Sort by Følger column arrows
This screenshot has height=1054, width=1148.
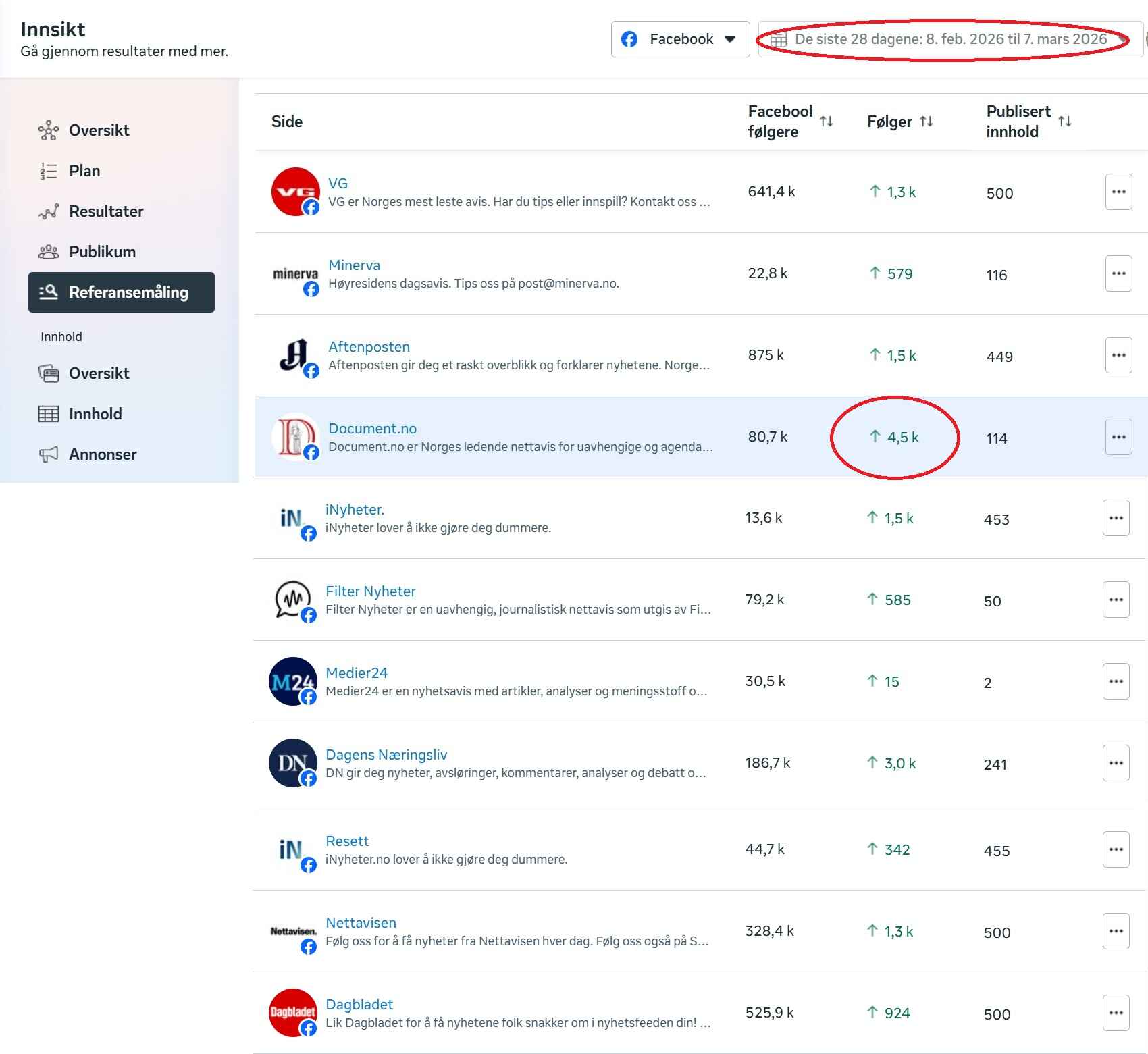[x=927, y=122]
